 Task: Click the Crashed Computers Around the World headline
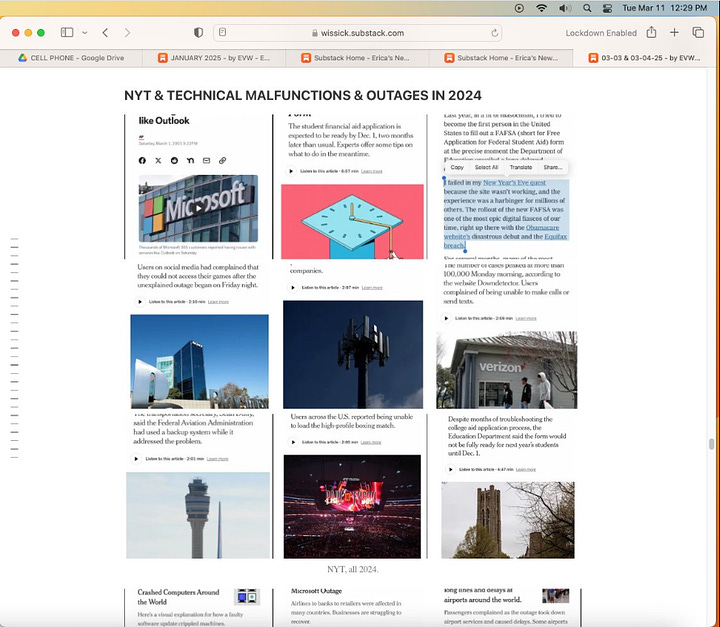coord(178,597)
